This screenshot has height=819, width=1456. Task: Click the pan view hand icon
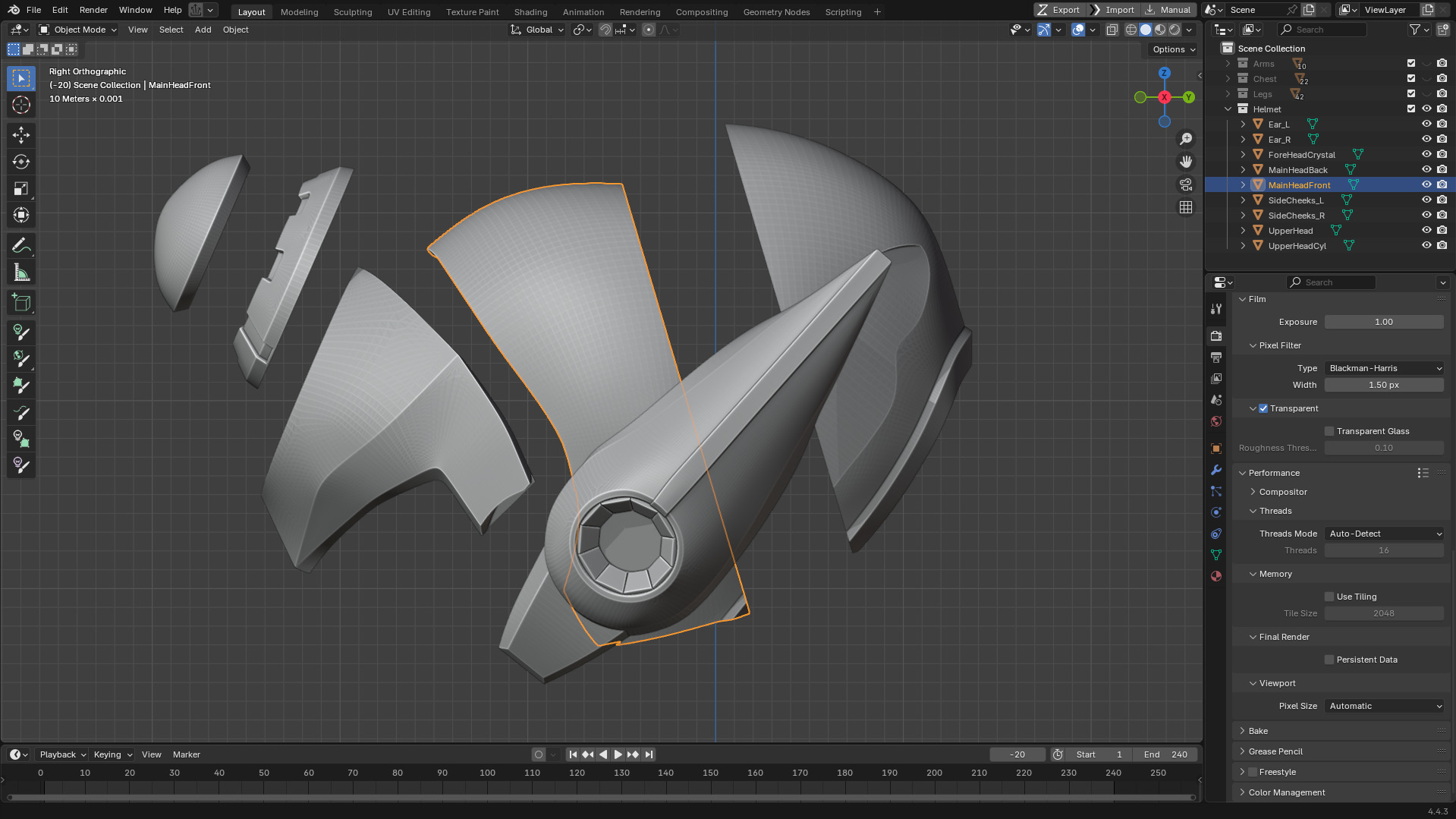(1186, 162)
